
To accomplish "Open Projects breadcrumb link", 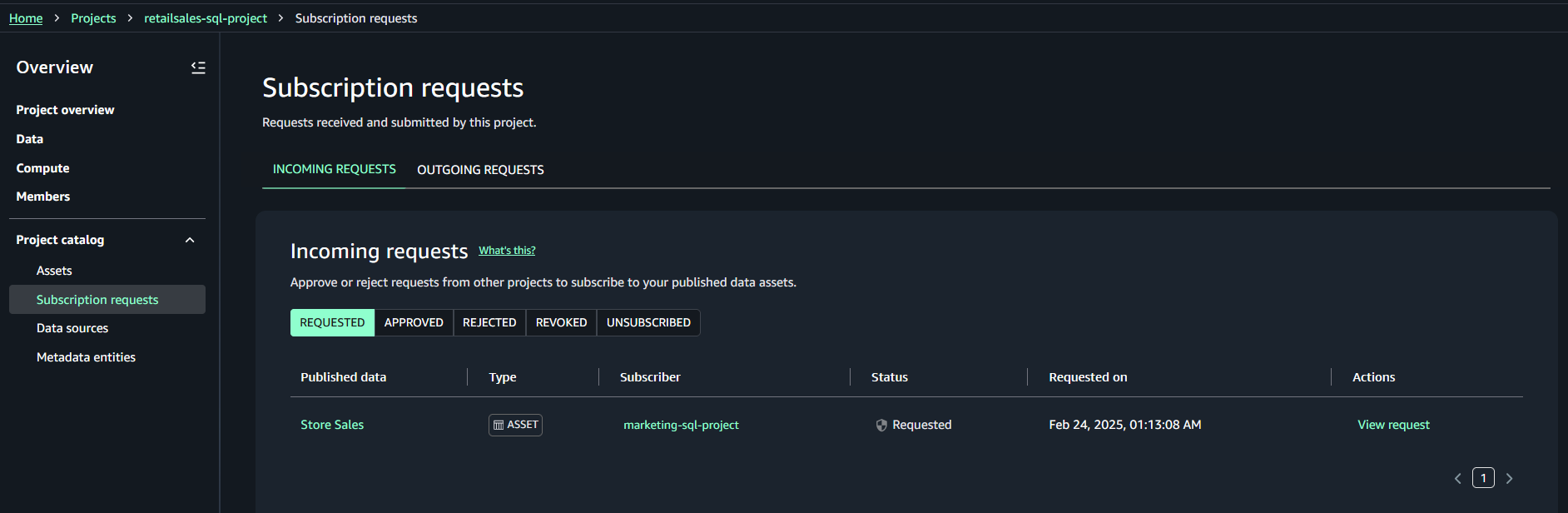I will (x=93, y=18).
